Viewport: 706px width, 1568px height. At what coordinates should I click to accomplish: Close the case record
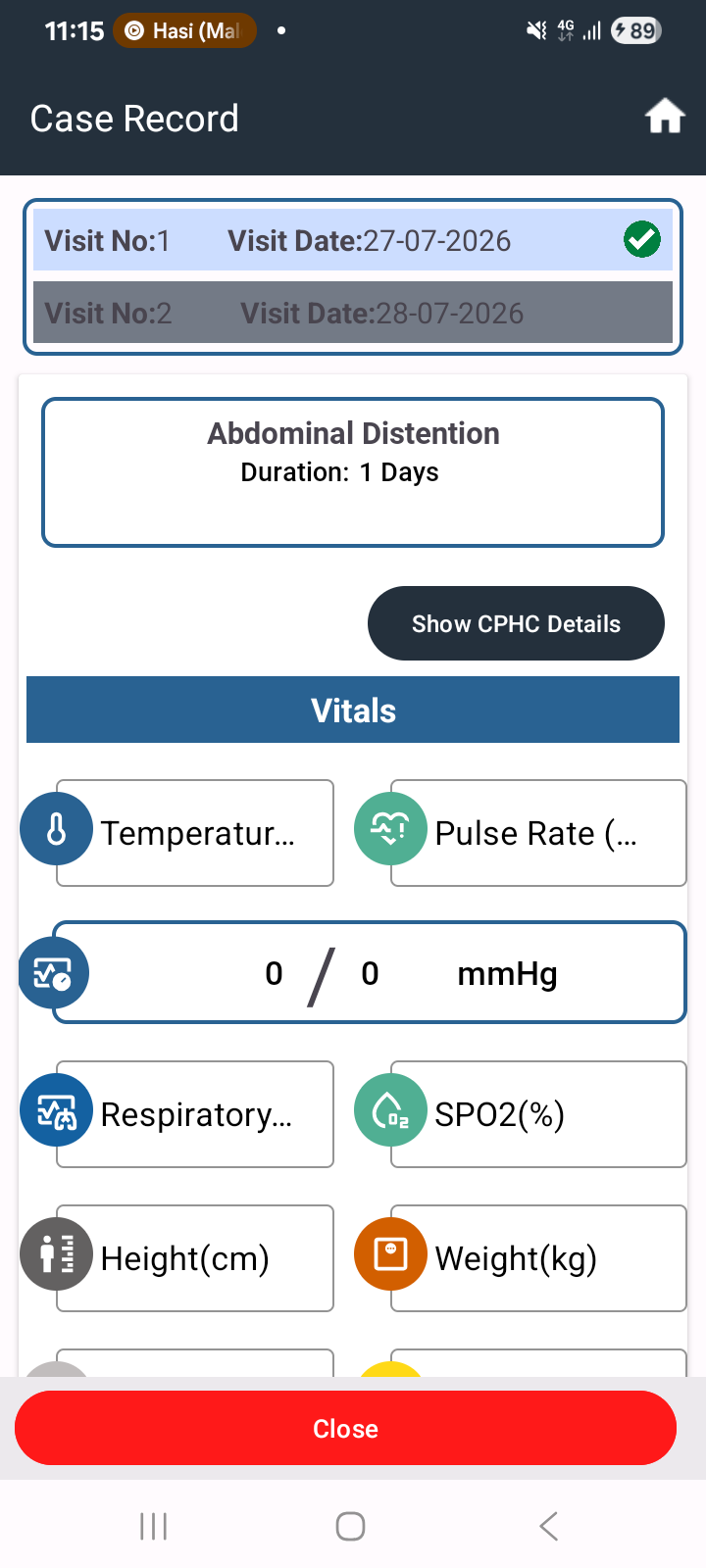click(x=345, y=1428)
